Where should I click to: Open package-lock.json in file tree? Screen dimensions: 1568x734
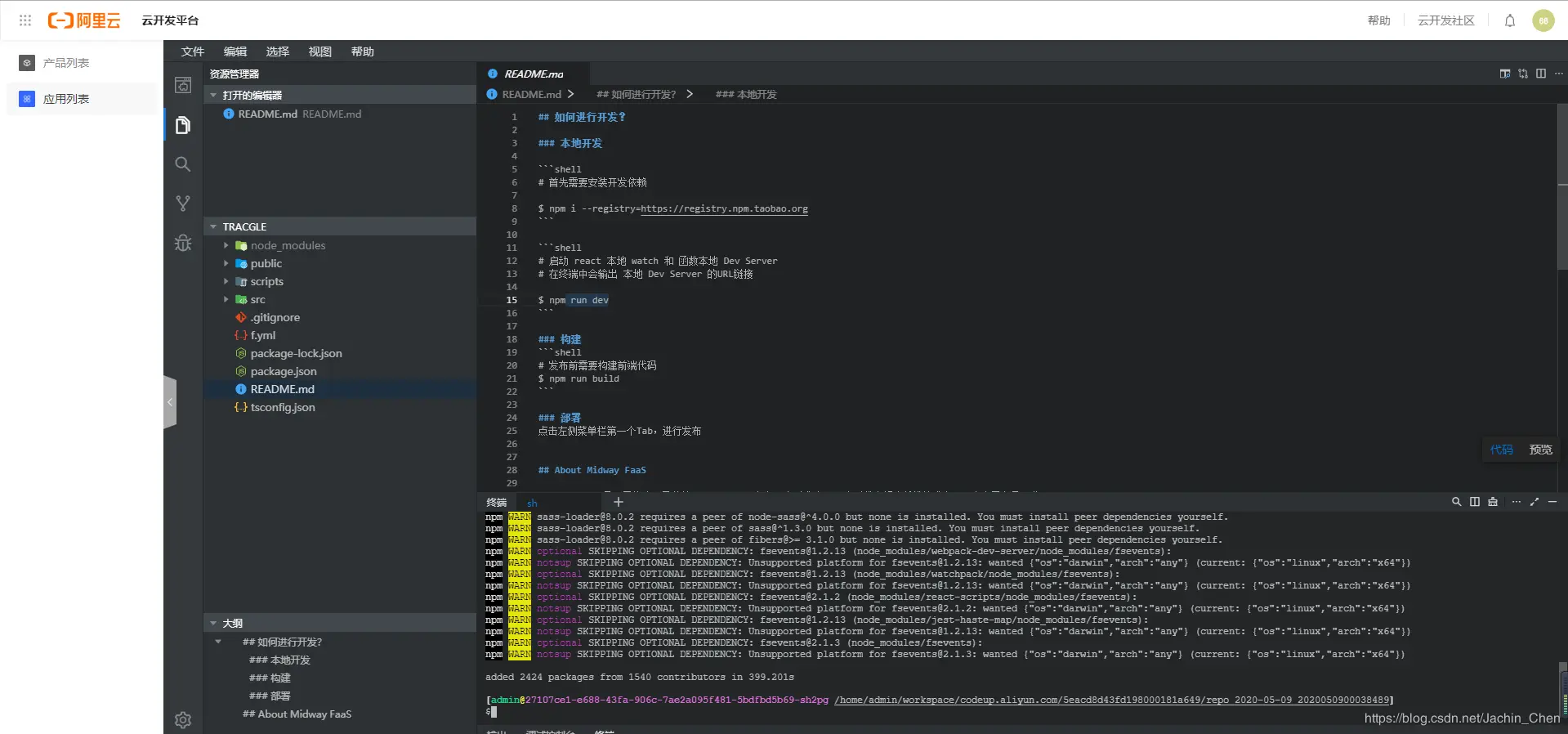point(296,353)
